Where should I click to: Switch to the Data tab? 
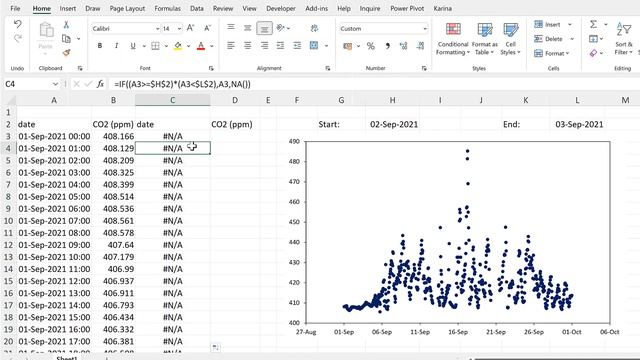click(196, 8)
